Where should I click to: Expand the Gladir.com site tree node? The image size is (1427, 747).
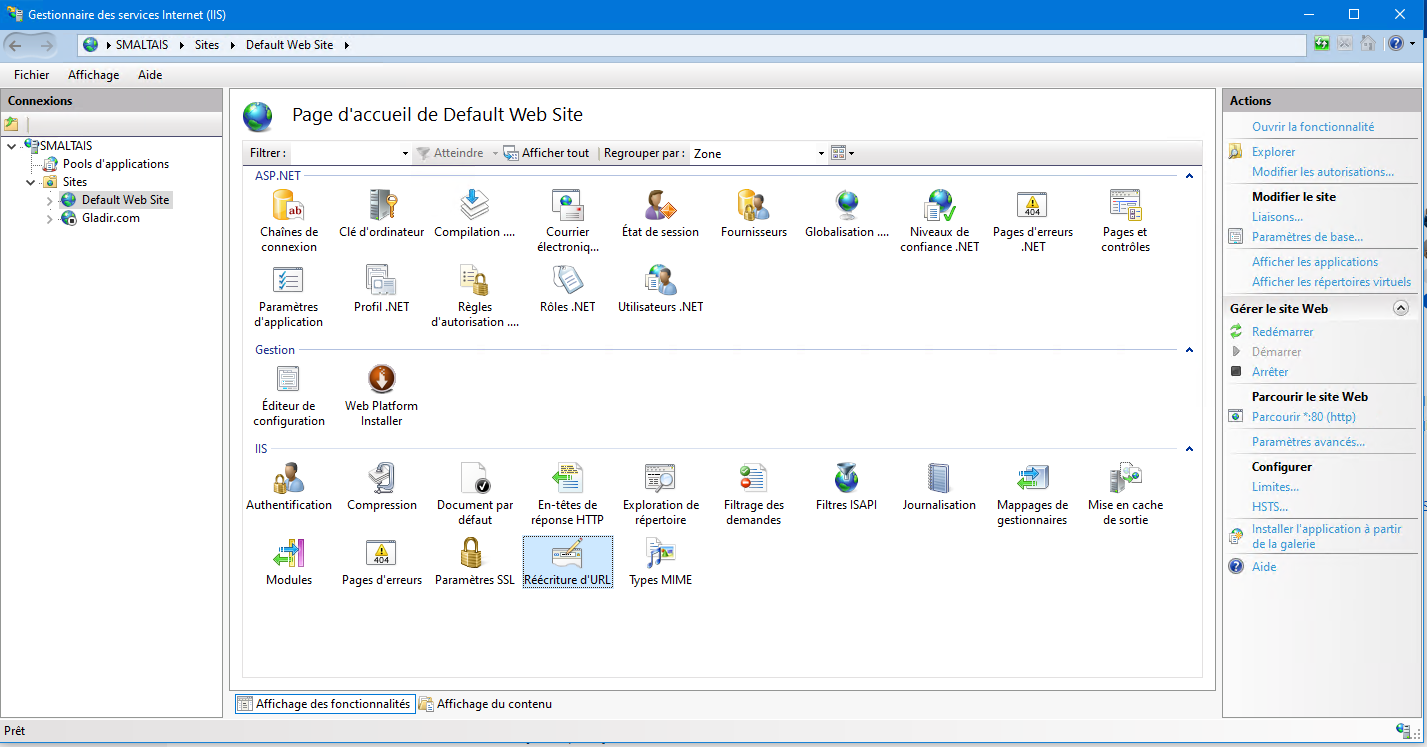[x=50, y=219]
